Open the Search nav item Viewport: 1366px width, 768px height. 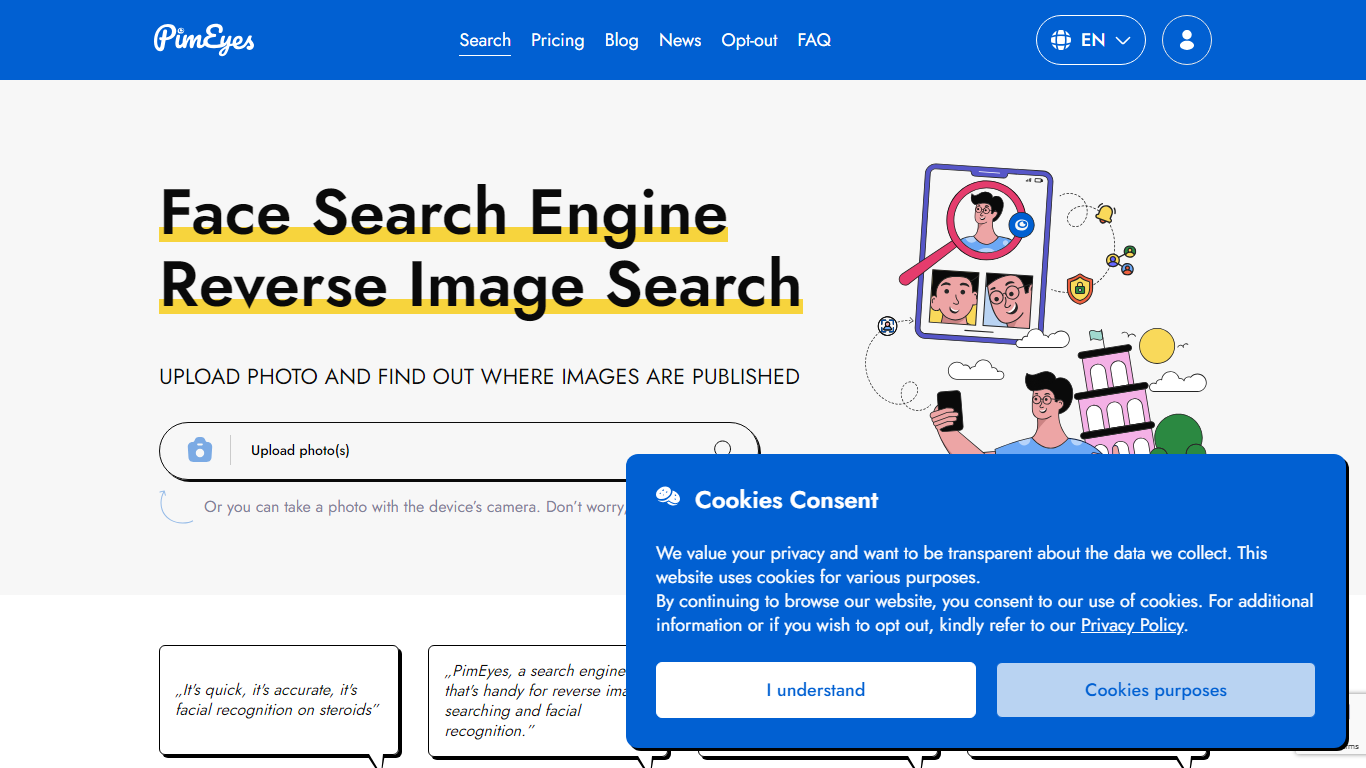(485, 40)
